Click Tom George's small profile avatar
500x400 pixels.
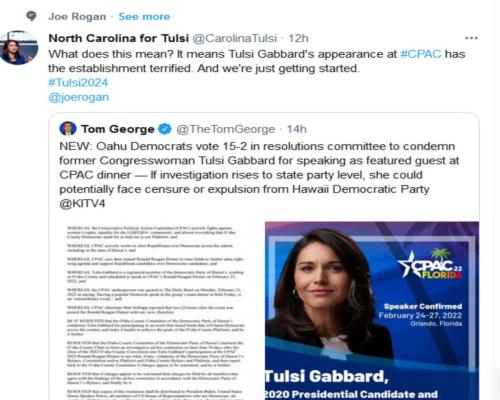68,129
